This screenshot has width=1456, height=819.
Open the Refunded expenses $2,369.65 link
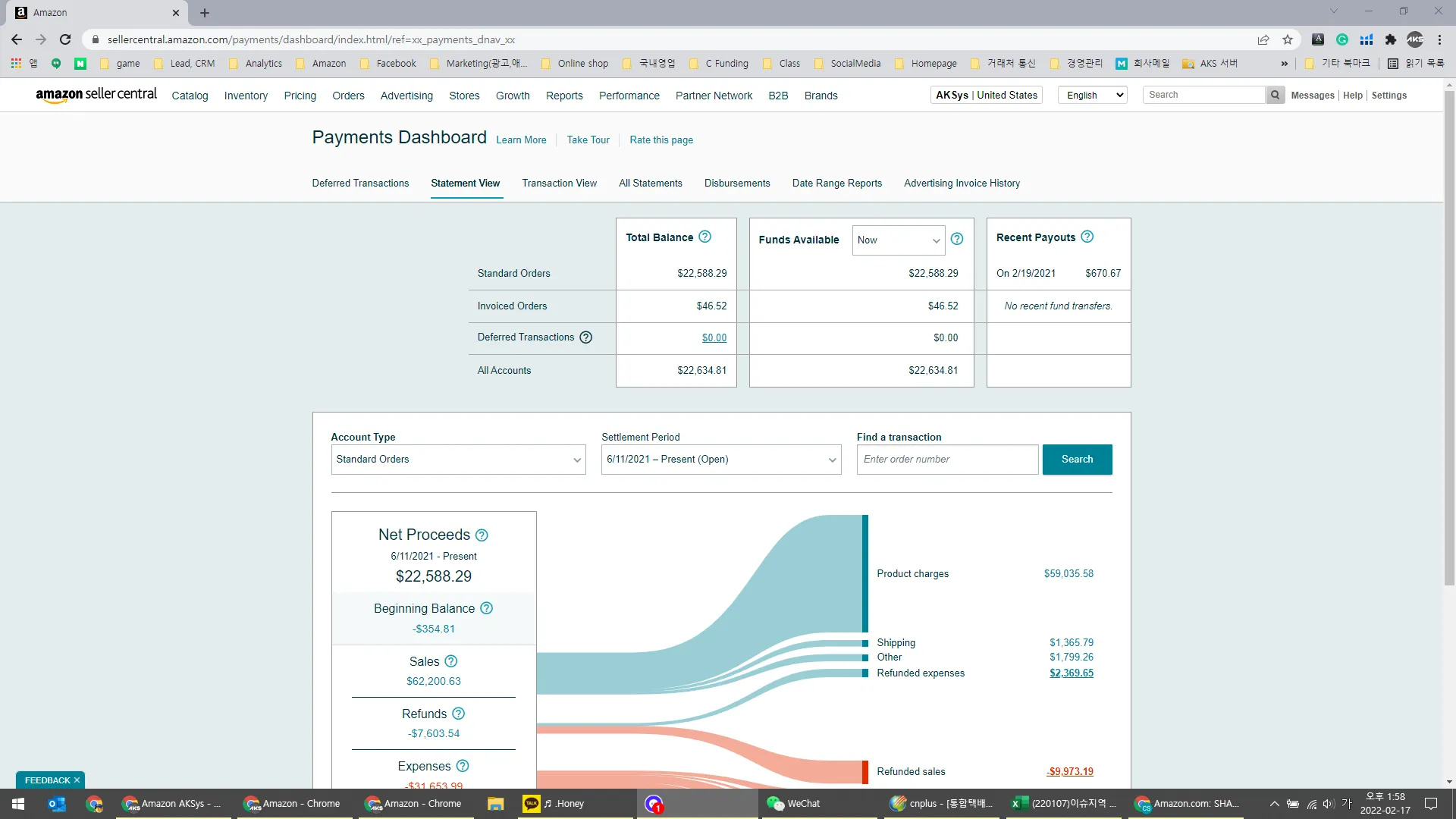tap(1071, 673)
